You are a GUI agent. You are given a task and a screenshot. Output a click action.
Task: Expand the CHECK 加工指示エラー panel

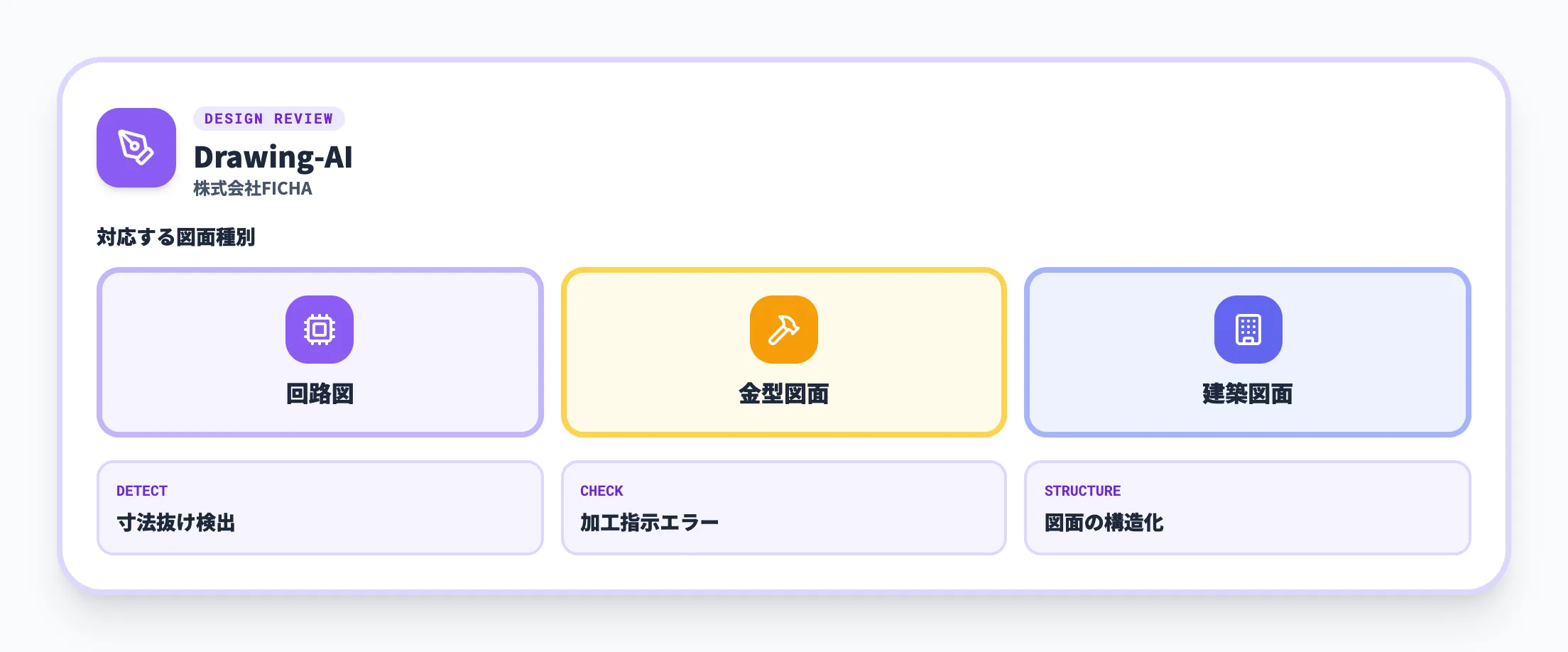coord(783,507)
